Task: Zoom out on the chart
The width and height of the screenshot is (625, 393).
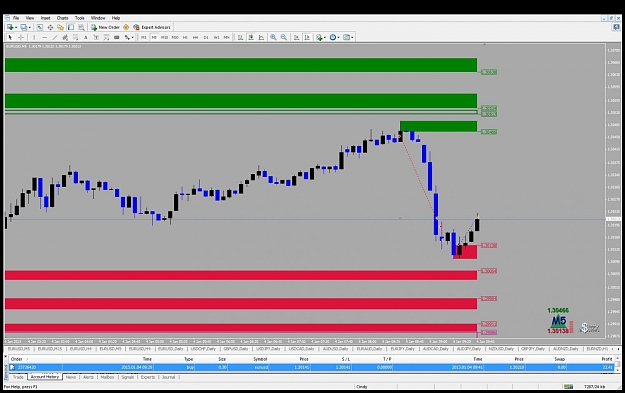Action: [x=284, y=37]
